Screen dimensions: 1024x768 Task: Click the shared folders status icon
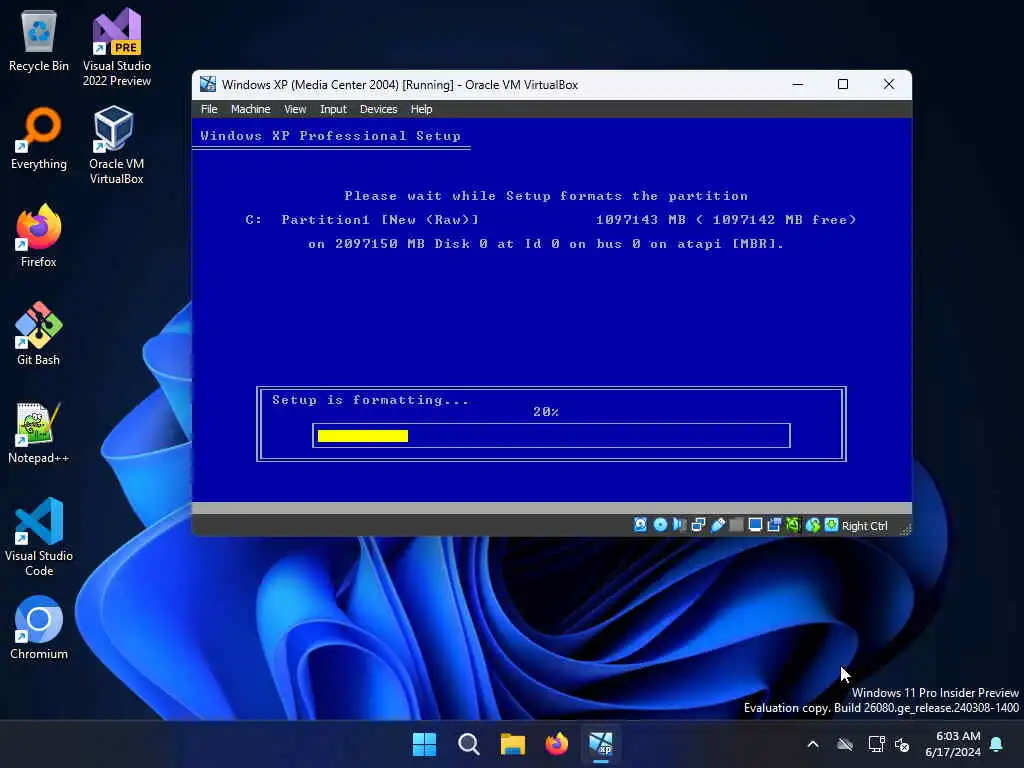point(737,525)
